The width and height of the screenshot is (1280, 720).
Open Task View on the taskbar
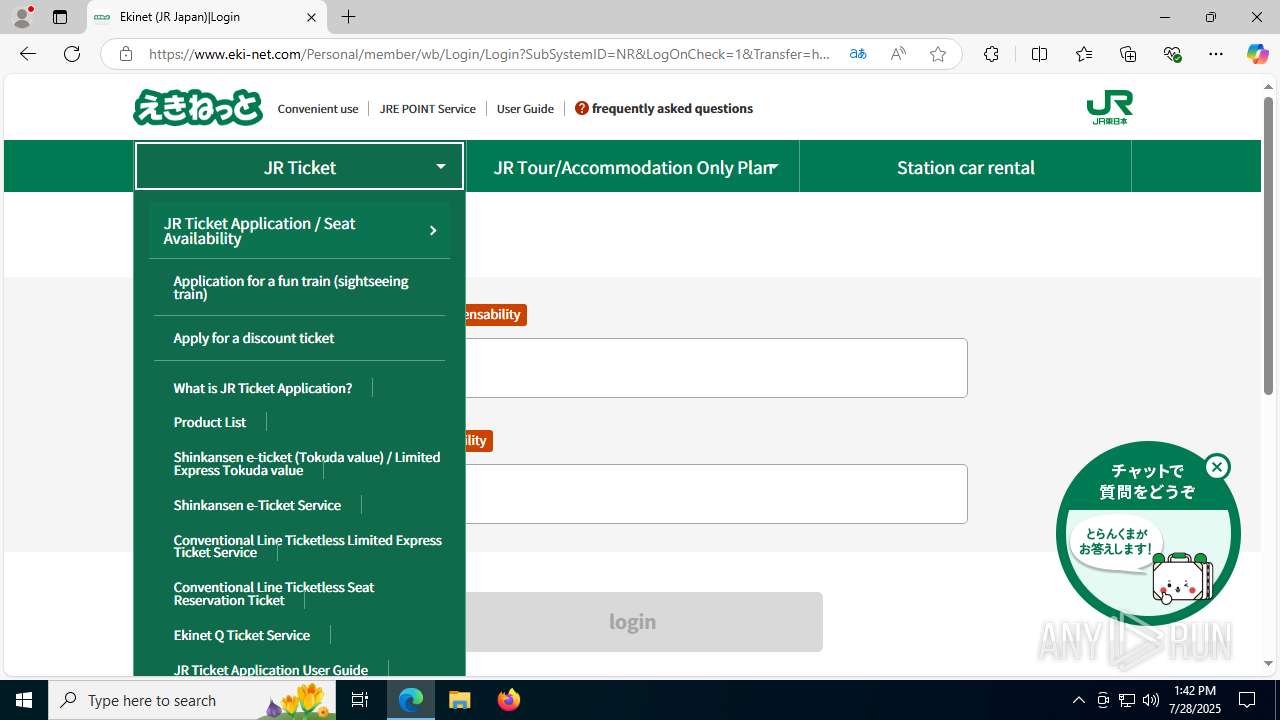coord(360,700)
